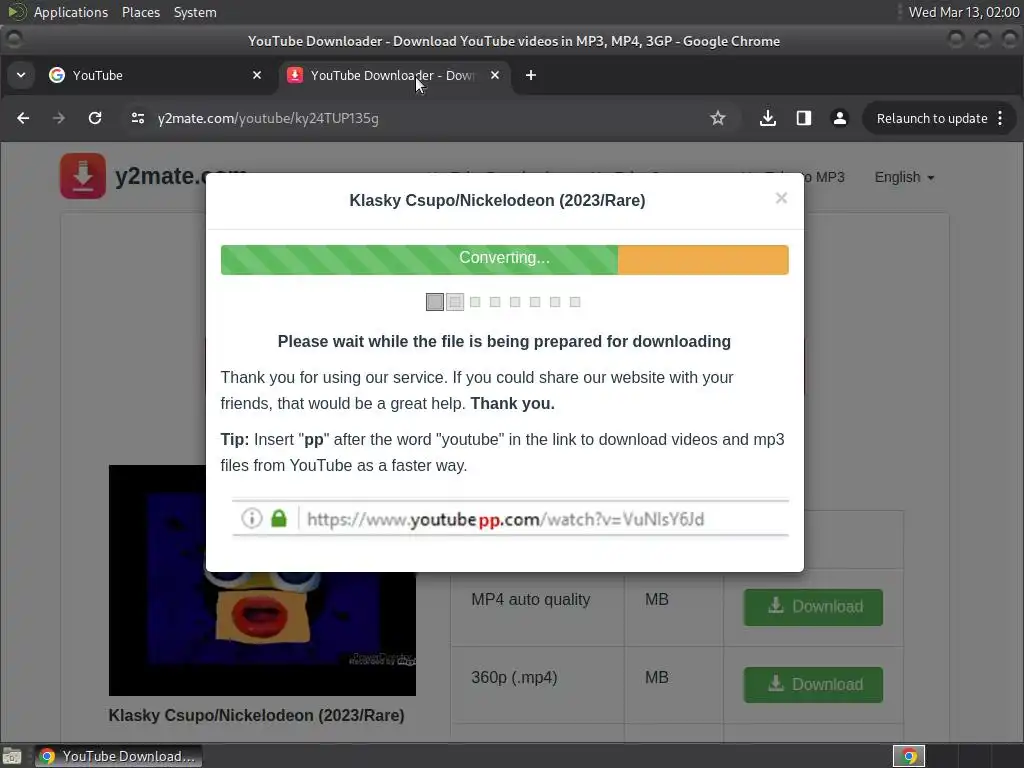1024x768 pixels.
Task: Click the 360p (.mp4) label
Action: point(515,677)
